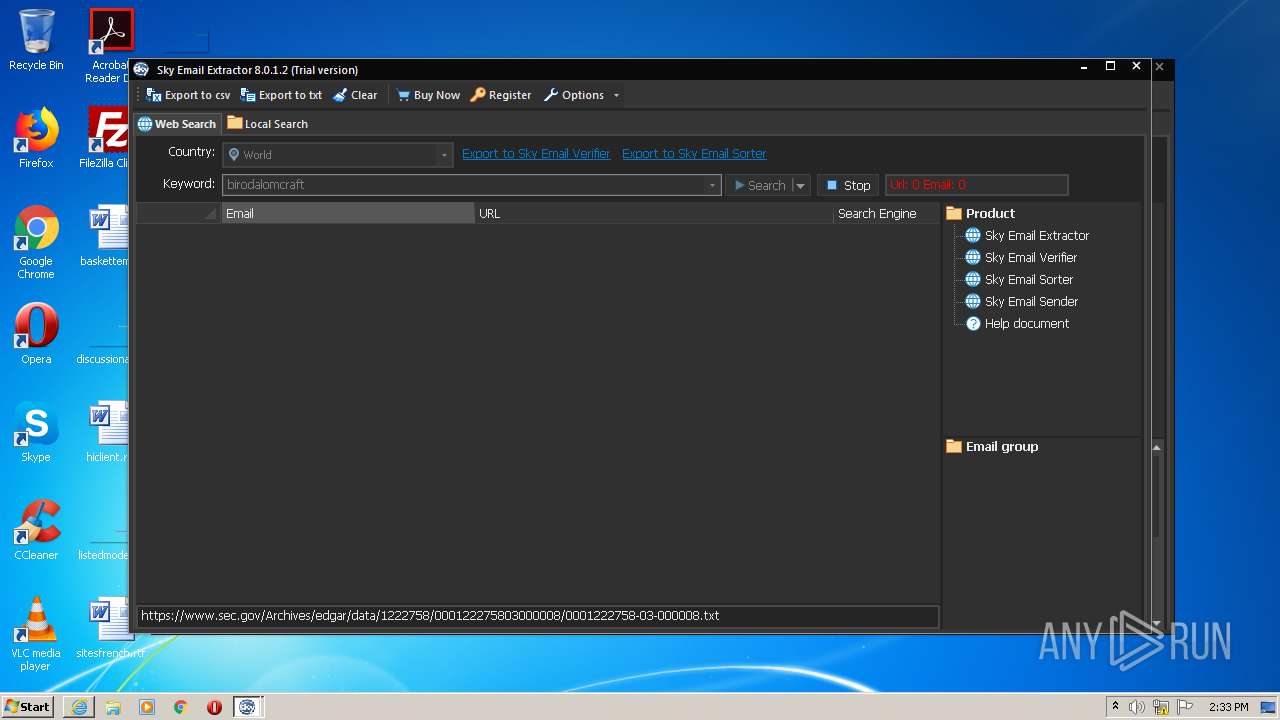Stop the running search
The width and height of the screenshot is (1280, 720).
(848, 185)
